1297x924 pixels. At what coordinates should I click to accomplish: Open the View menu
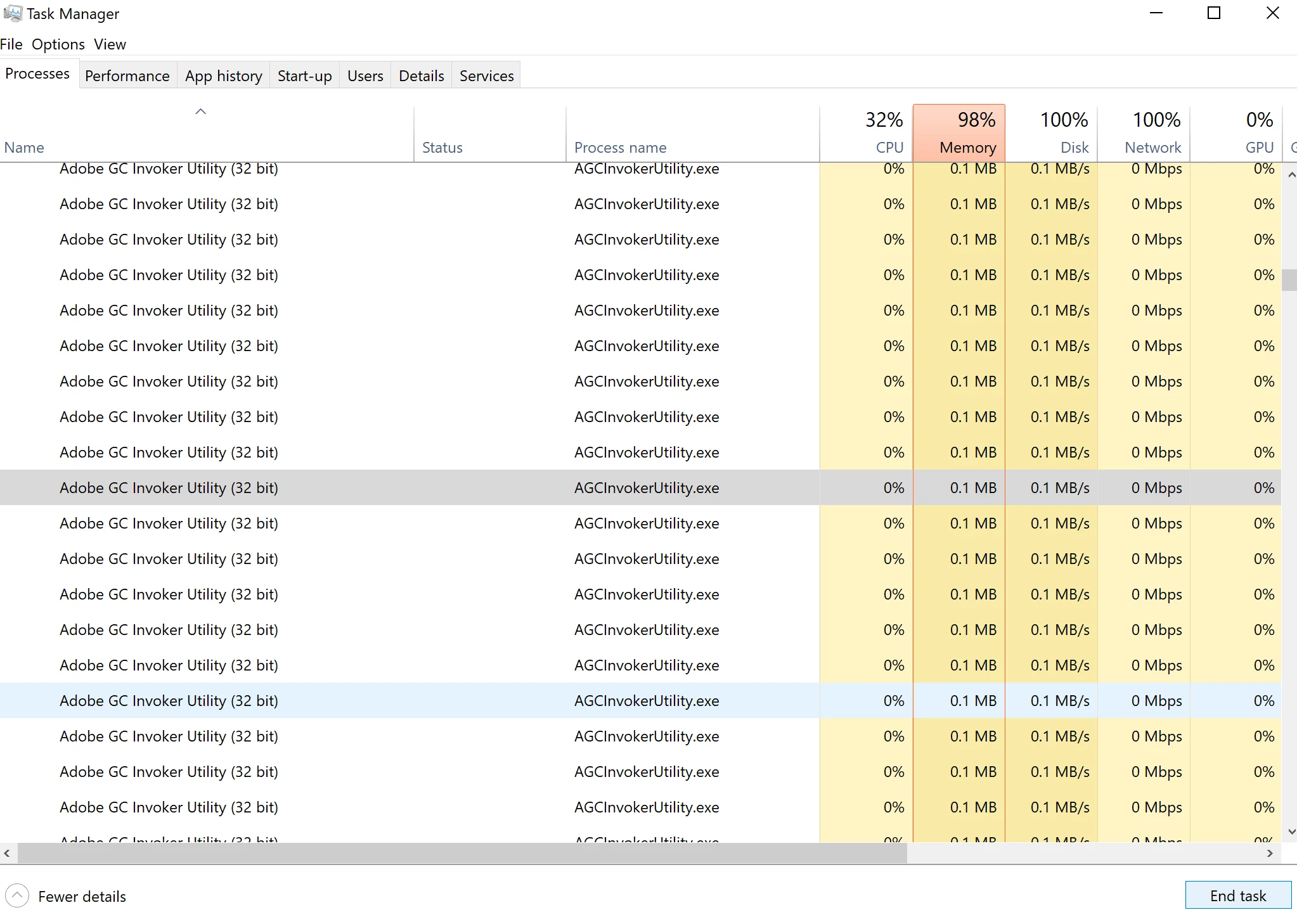[x=110, y=44]
